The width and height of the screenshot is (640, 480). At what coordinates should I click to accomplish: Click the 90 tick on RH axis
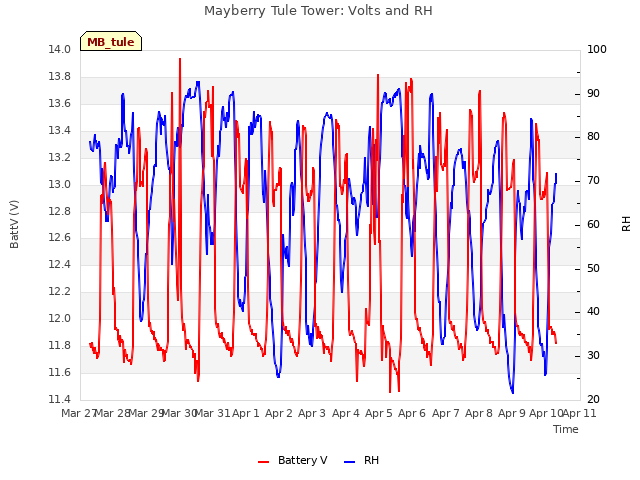pyautogui.click(x=593, y=93)
